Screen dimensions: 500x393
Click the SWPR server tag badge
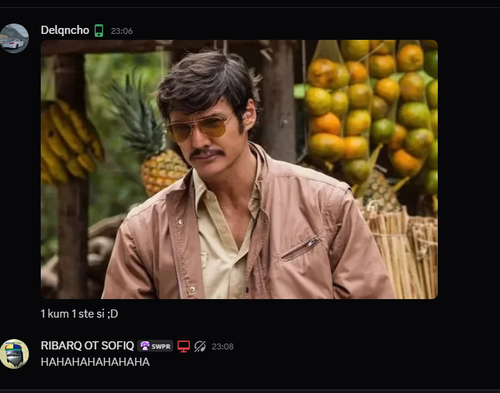(155, 346)
